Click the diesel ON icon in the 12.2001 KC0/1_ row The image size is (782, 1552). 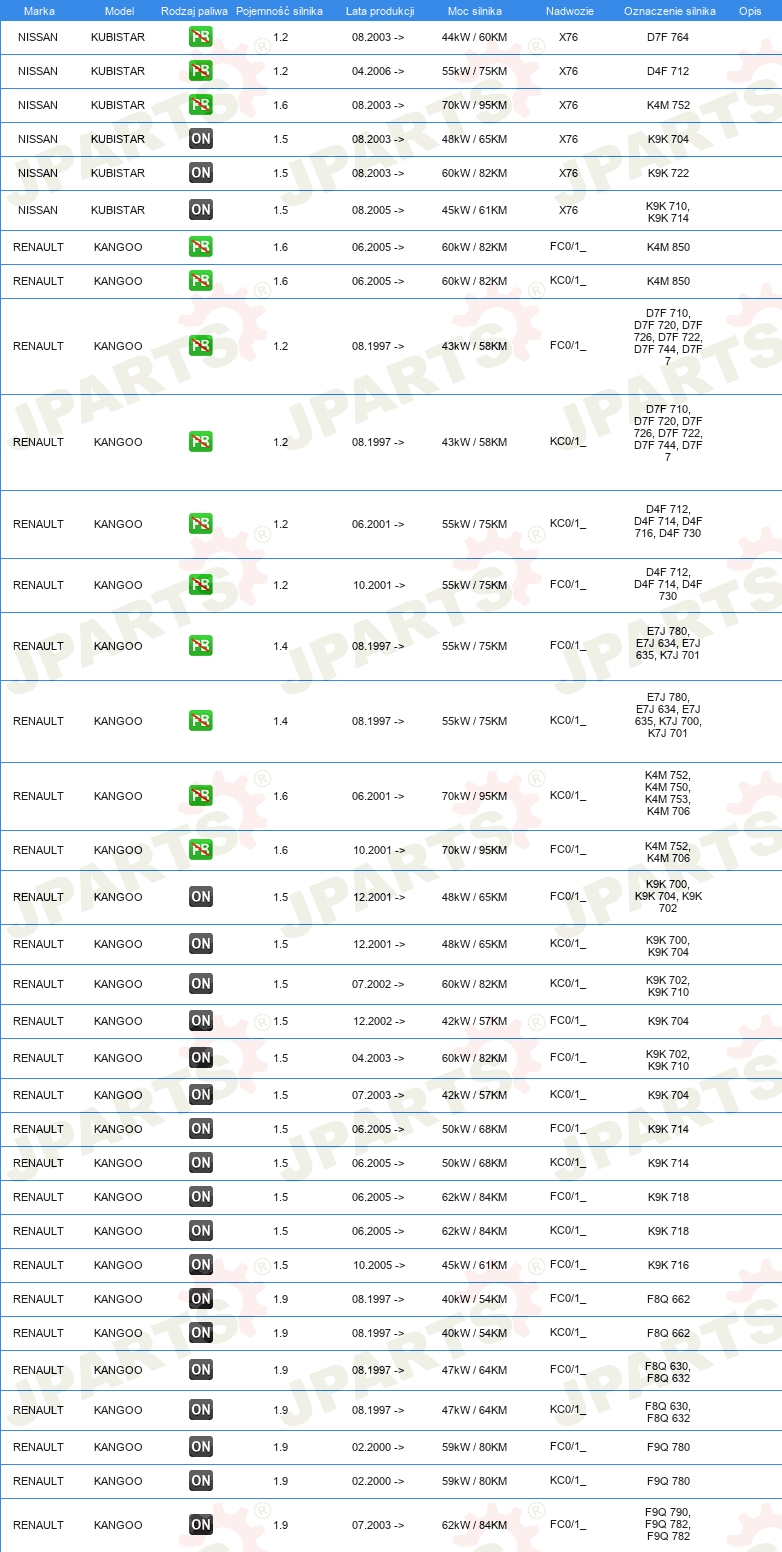click(201, 944)
